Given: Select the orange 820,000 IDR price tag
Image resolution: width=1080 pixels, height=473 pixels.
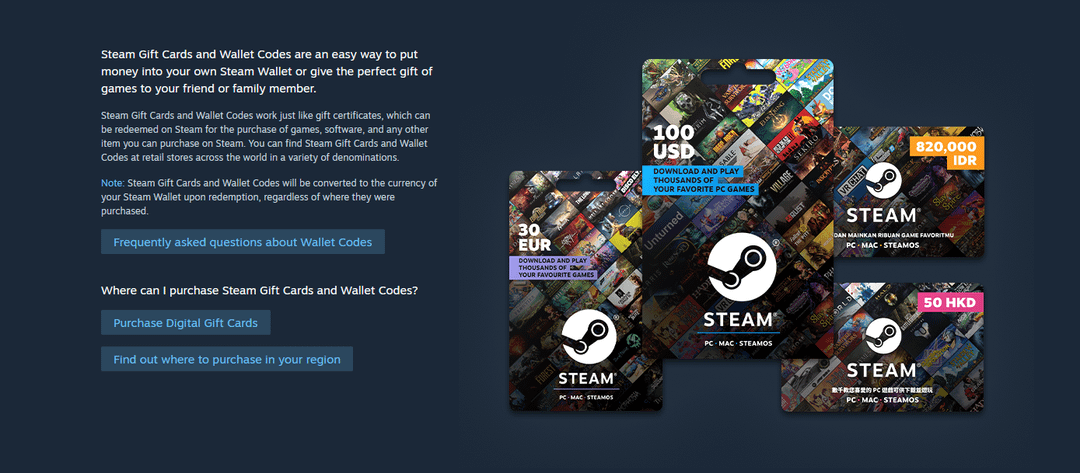Looking at the screenshot, I should coord(947,153).
